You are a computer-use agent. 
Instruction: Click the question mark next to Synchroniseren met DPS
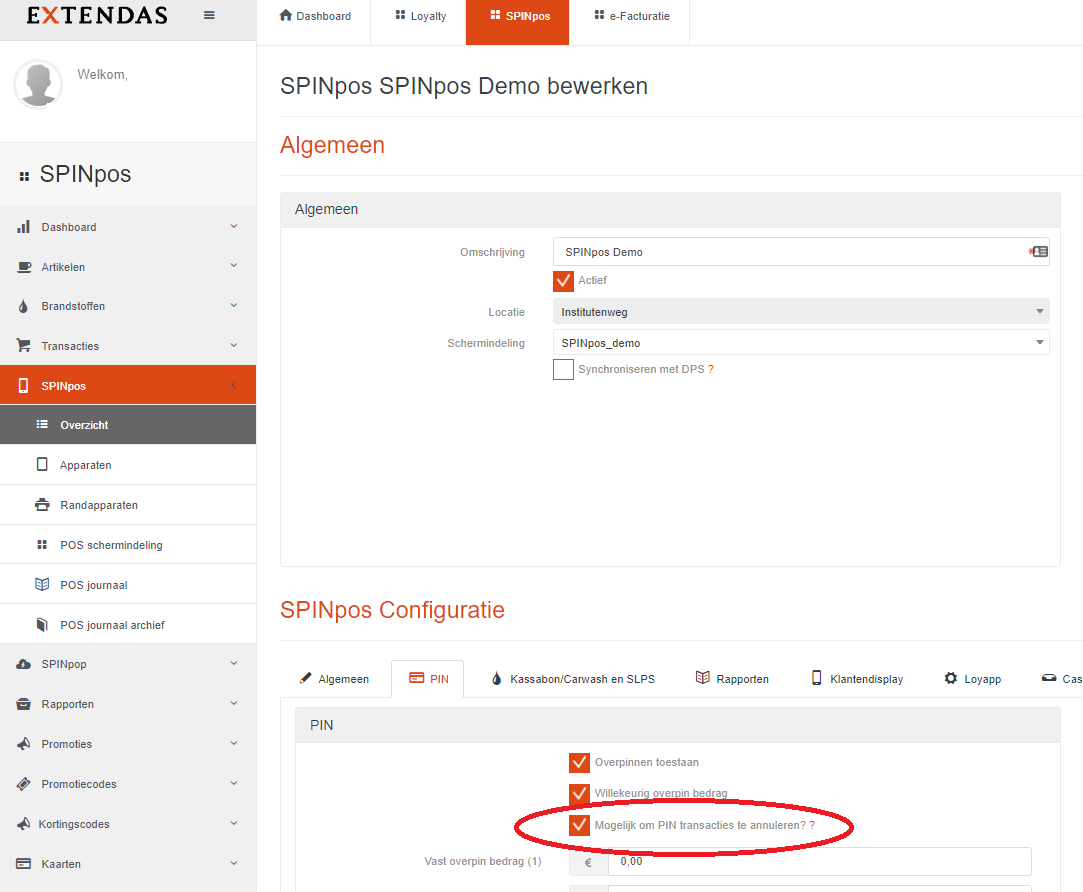coord(711,369)
